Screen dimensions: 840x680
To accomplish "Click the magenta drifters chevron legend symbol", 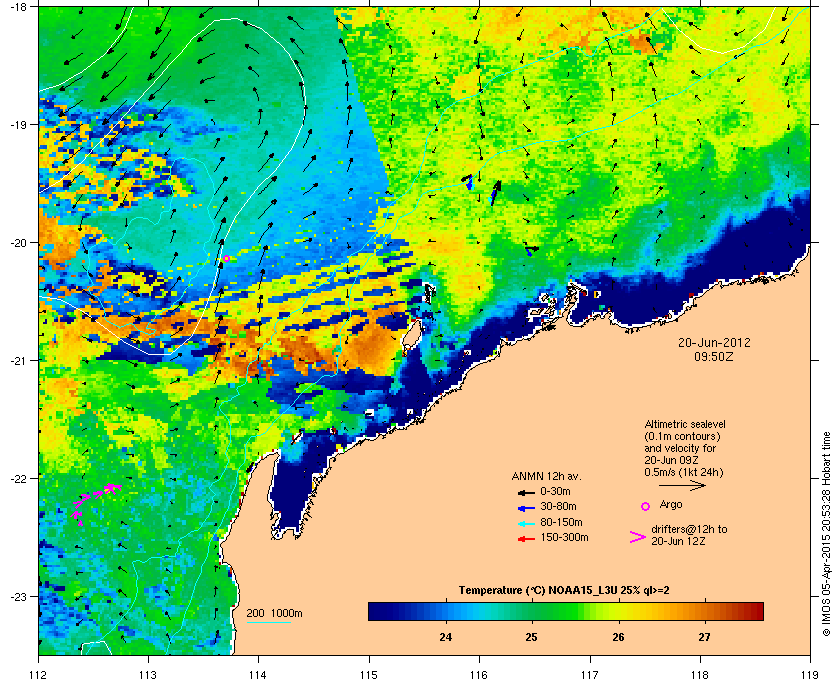I will pos(638,537).
